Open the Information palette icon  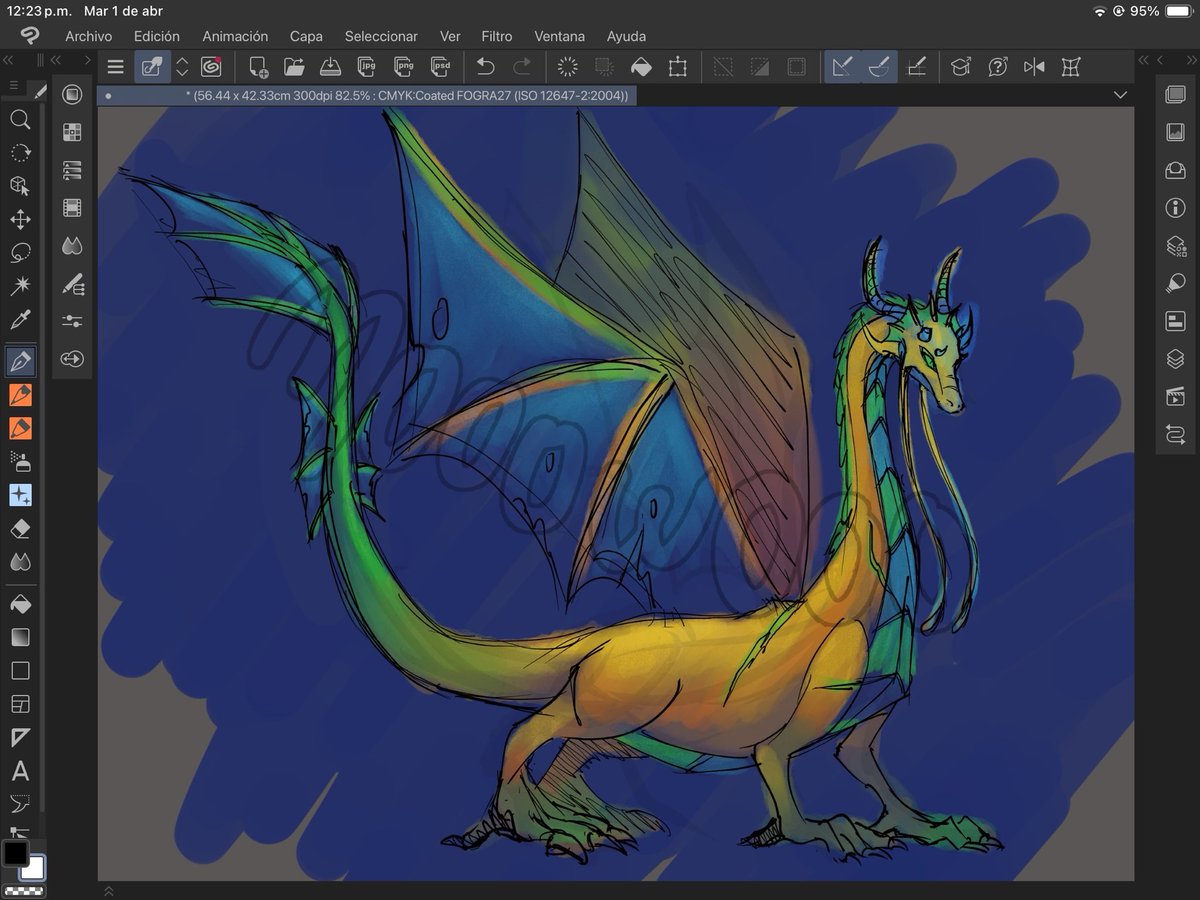[x=1175, y=208]
